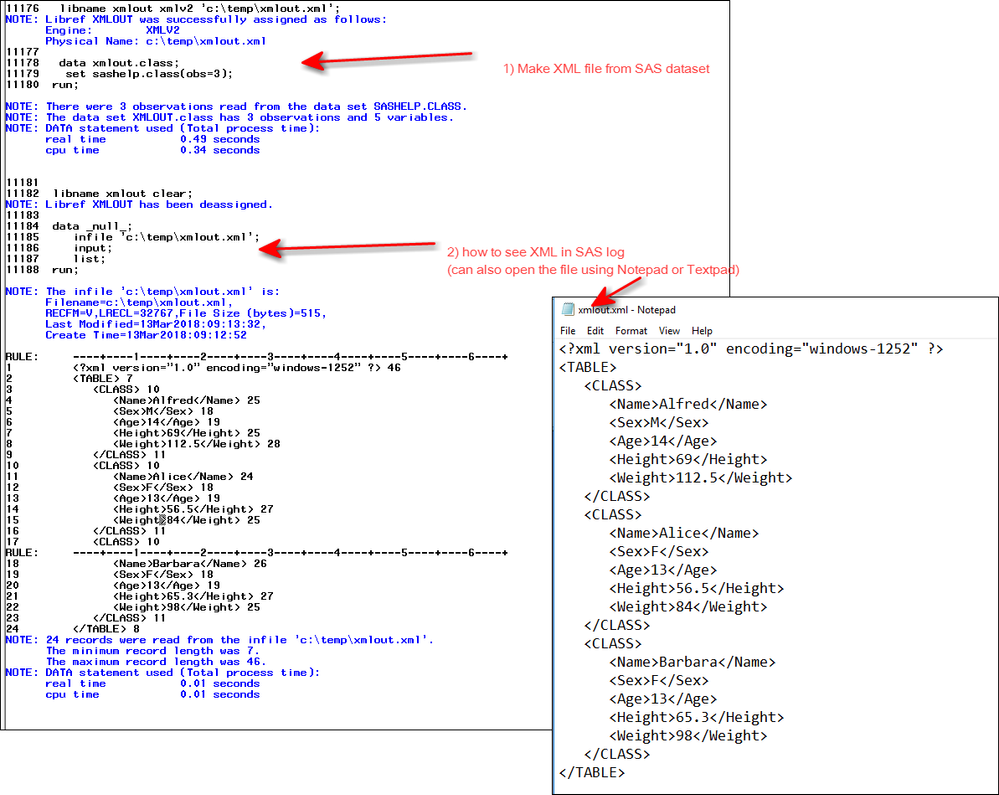Click 'Last Modified=13Mar2018:09:13:32' log line

coord(155,324)
